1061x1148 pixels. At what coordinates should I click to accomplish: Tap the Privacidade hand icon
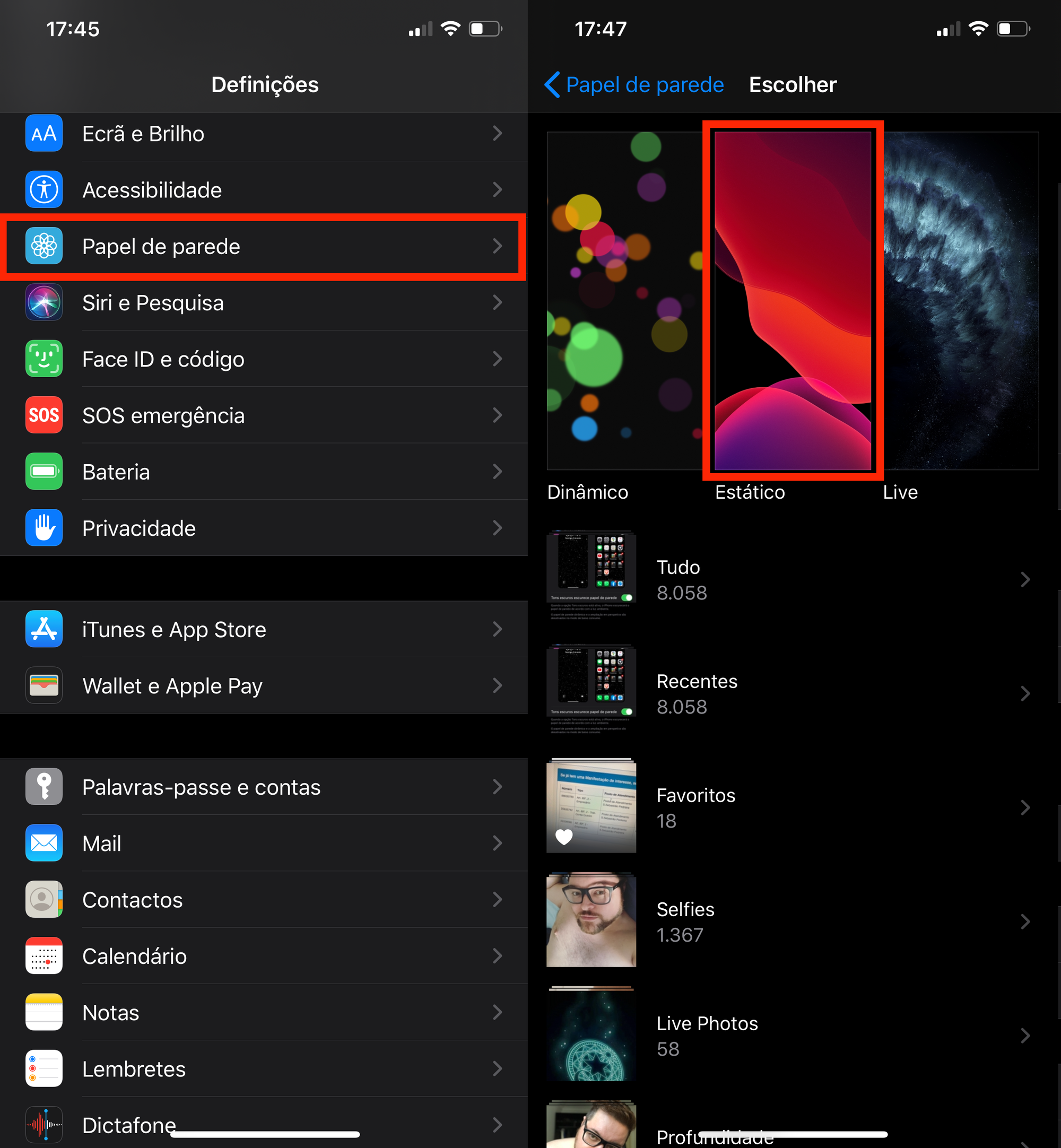[x=44, y=527]
